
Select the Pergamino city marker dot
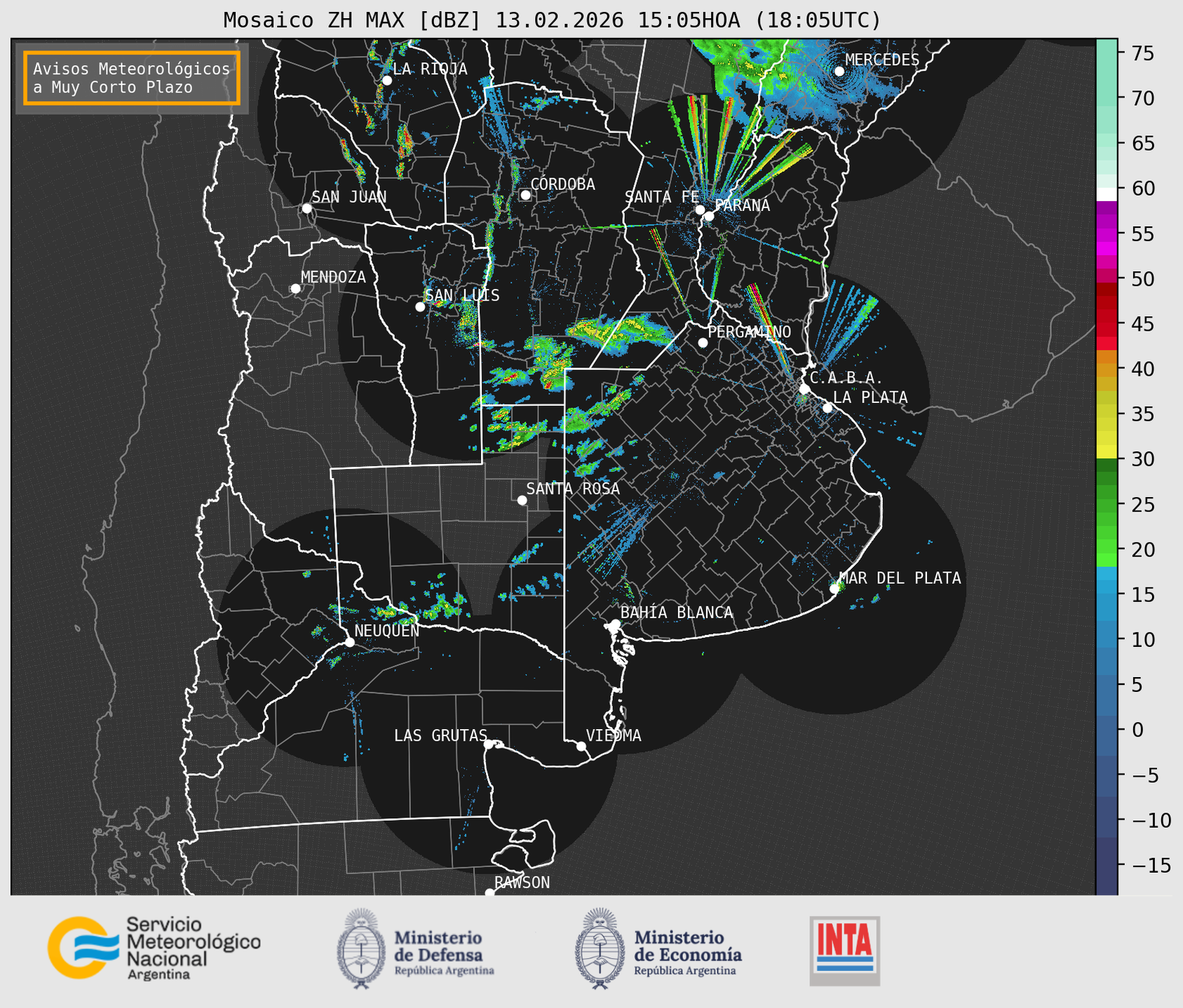point(703,343)
